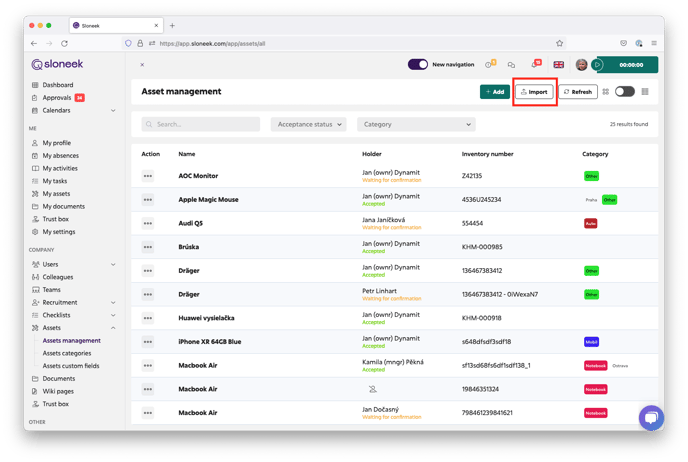Open actions menu for Audi Q5
688x462 pixels.
click(148, 223)
